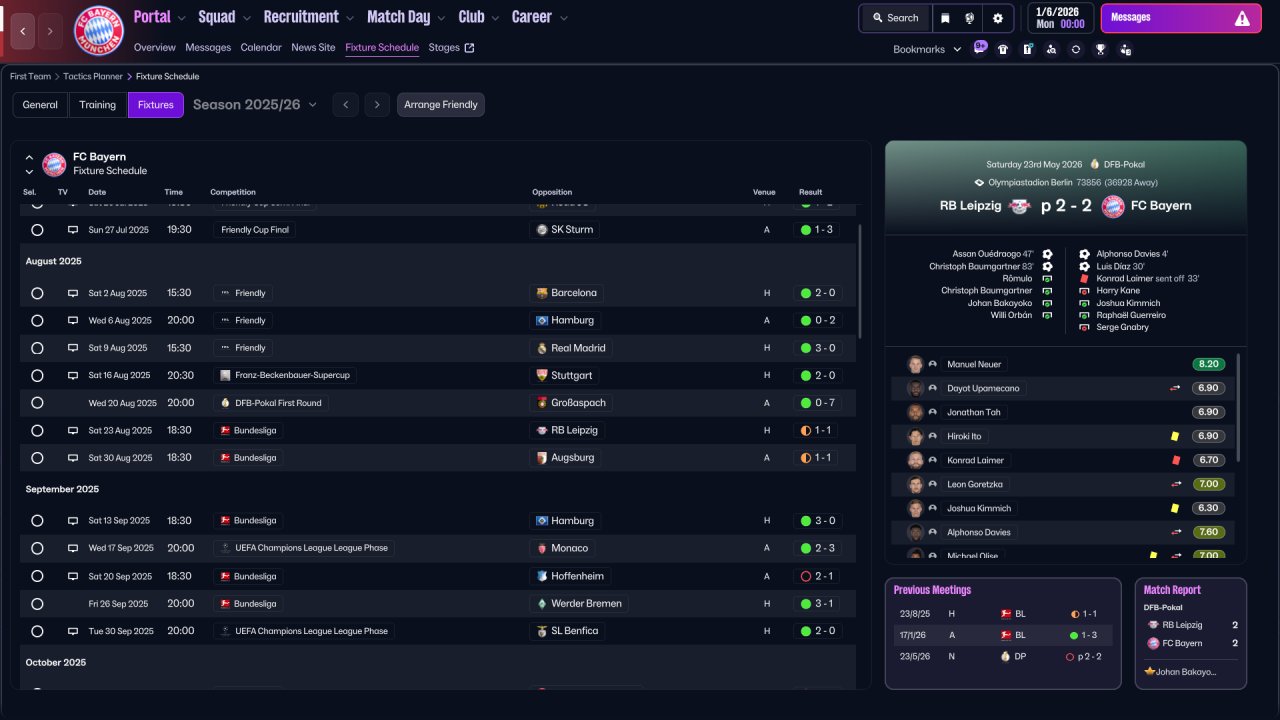Click the FC Bayern logo in match header
The height and width of the screenshot is (720, 1280).
click(x=1113, y=206)
